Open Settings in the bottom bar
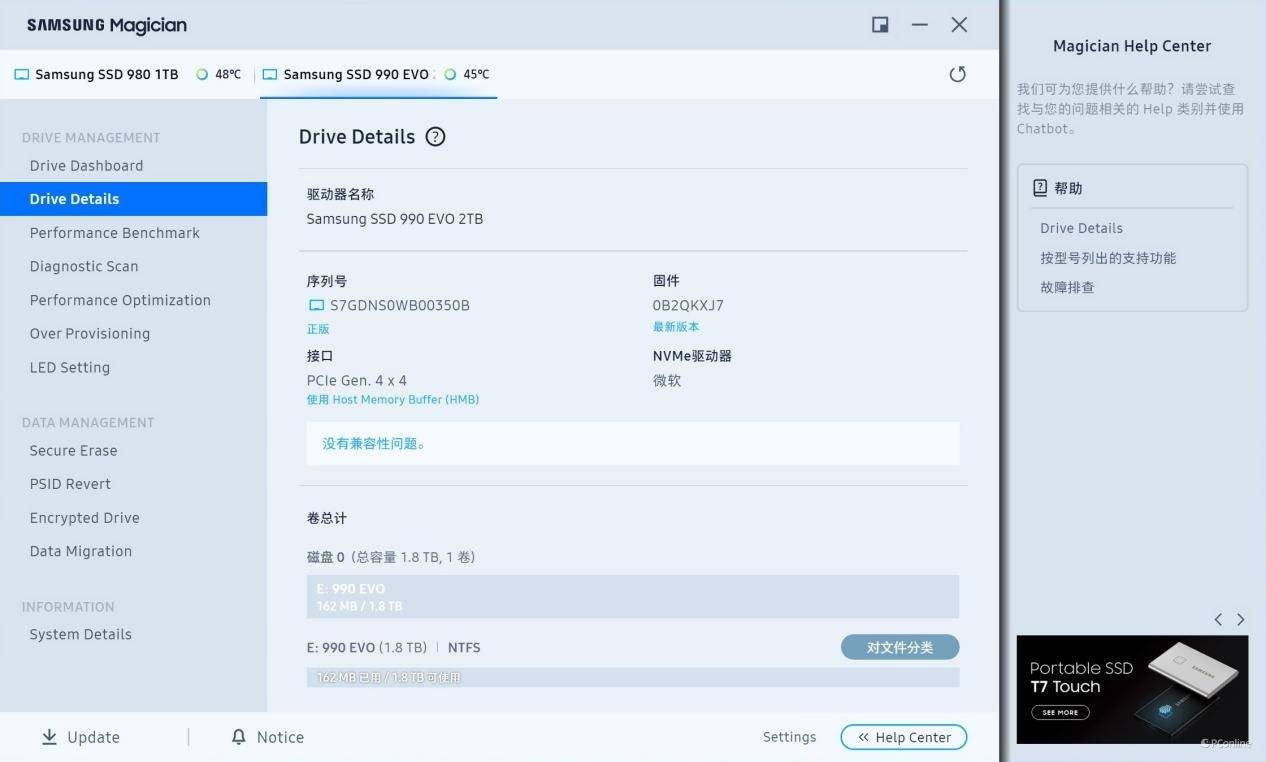The height and width of the screenshot is (762, 1266). tap(789, 737)
